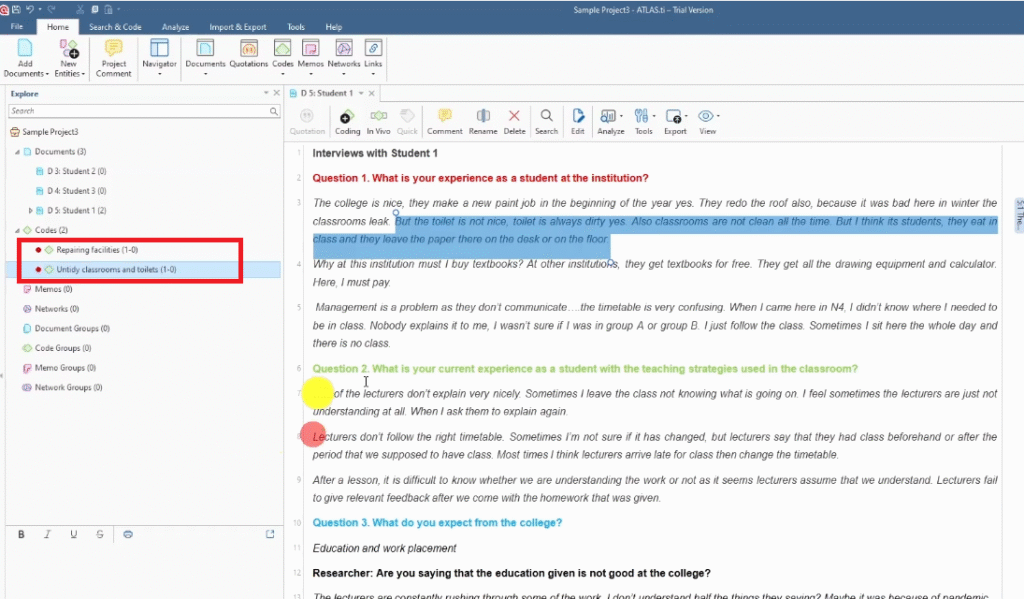This screenshot has width=1024, height=599.
Task: Toggle Underline formatting in comment editor
Action: coord(74,535)
